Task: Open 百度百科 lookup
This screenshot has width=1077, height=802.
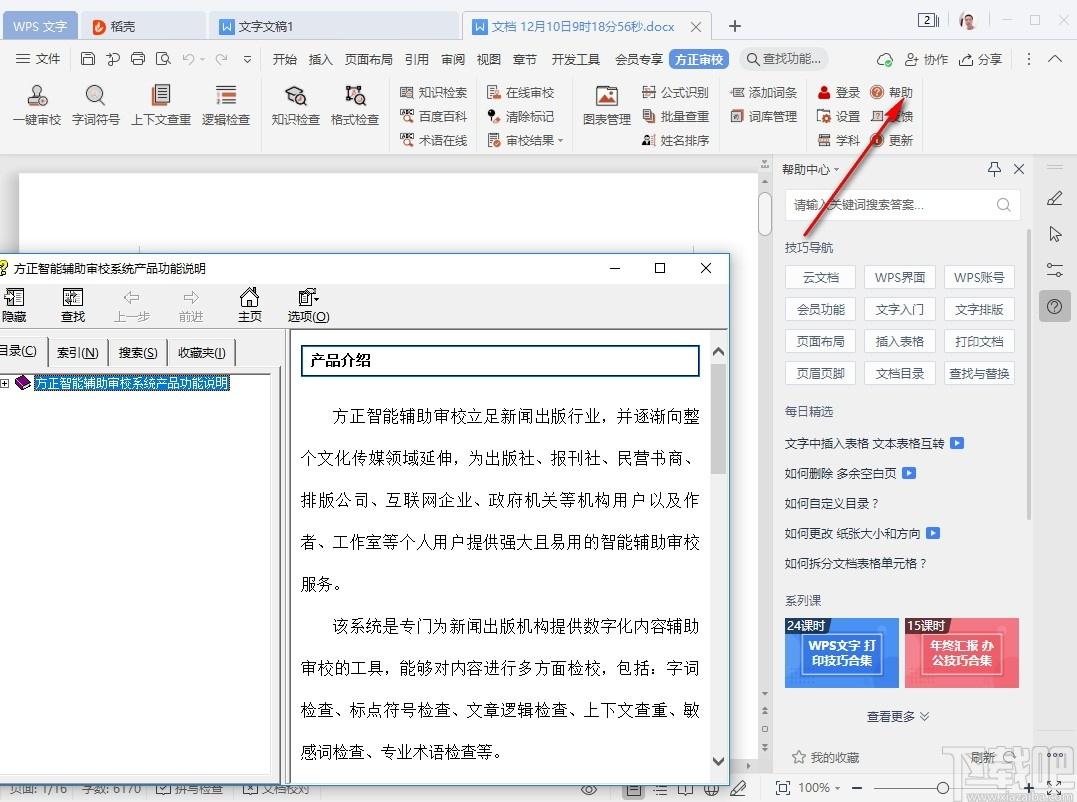Action: tap(433, 116)
